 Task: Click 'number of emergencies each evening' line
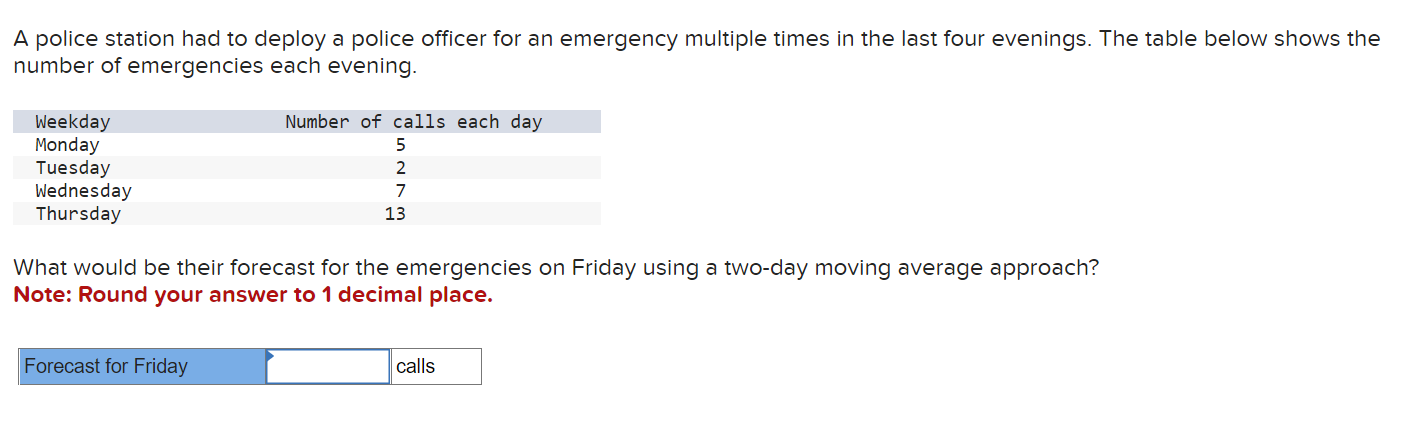215,67
